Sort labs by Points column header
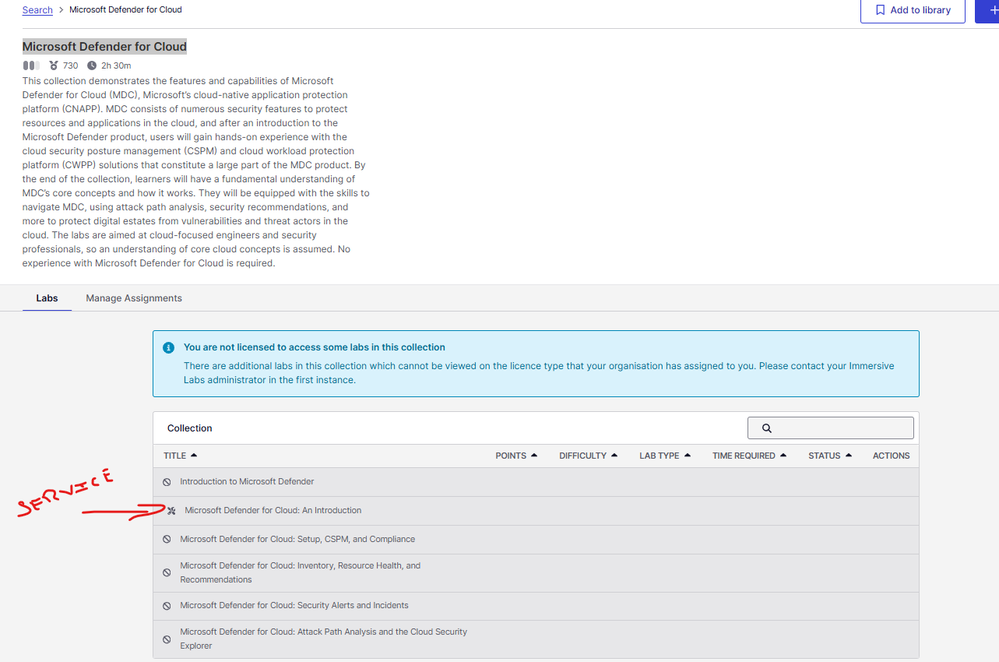This screenshot has height=662, width=999. click(x=516, y=456)
